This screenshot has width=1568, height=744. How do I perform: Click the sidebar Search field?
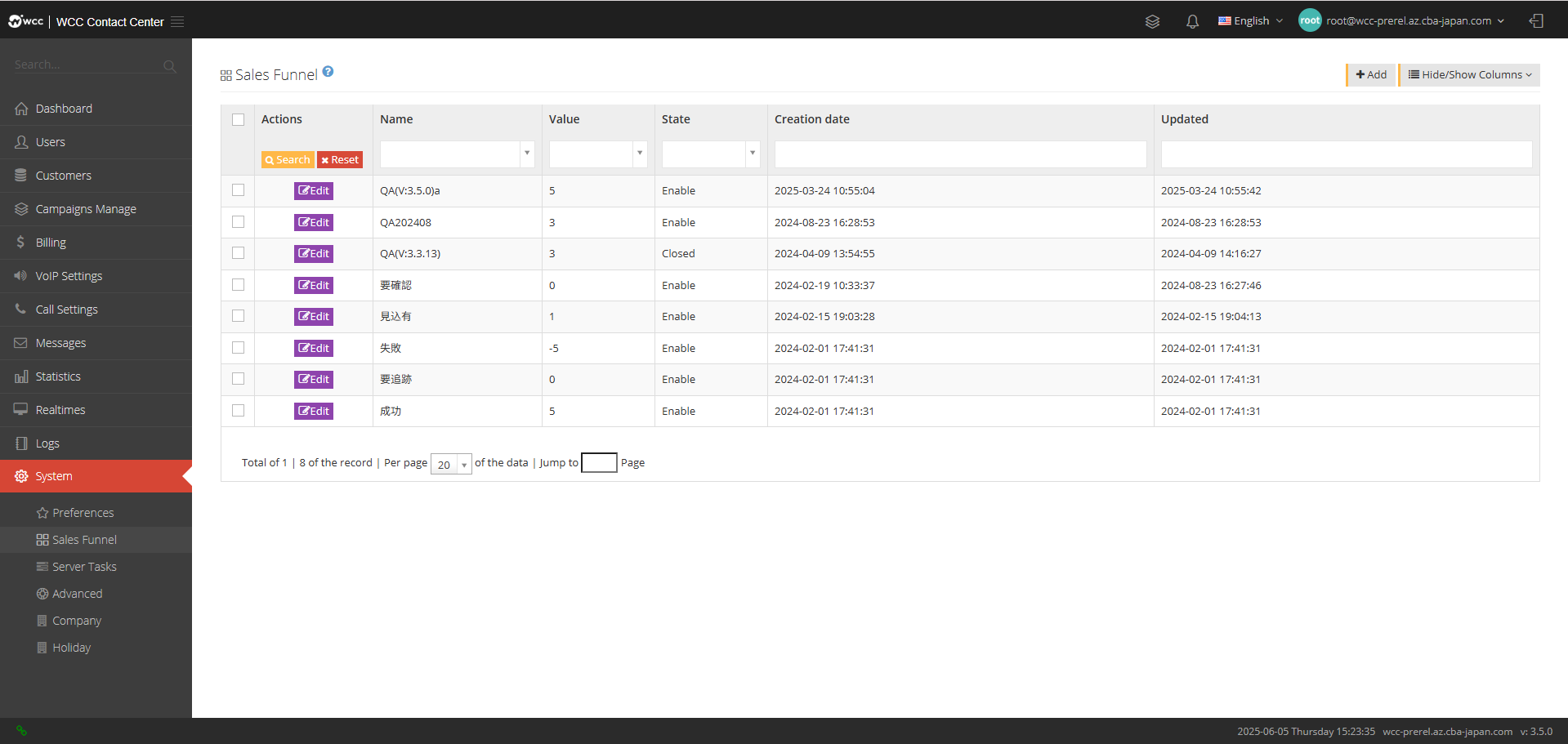(86, 65)
